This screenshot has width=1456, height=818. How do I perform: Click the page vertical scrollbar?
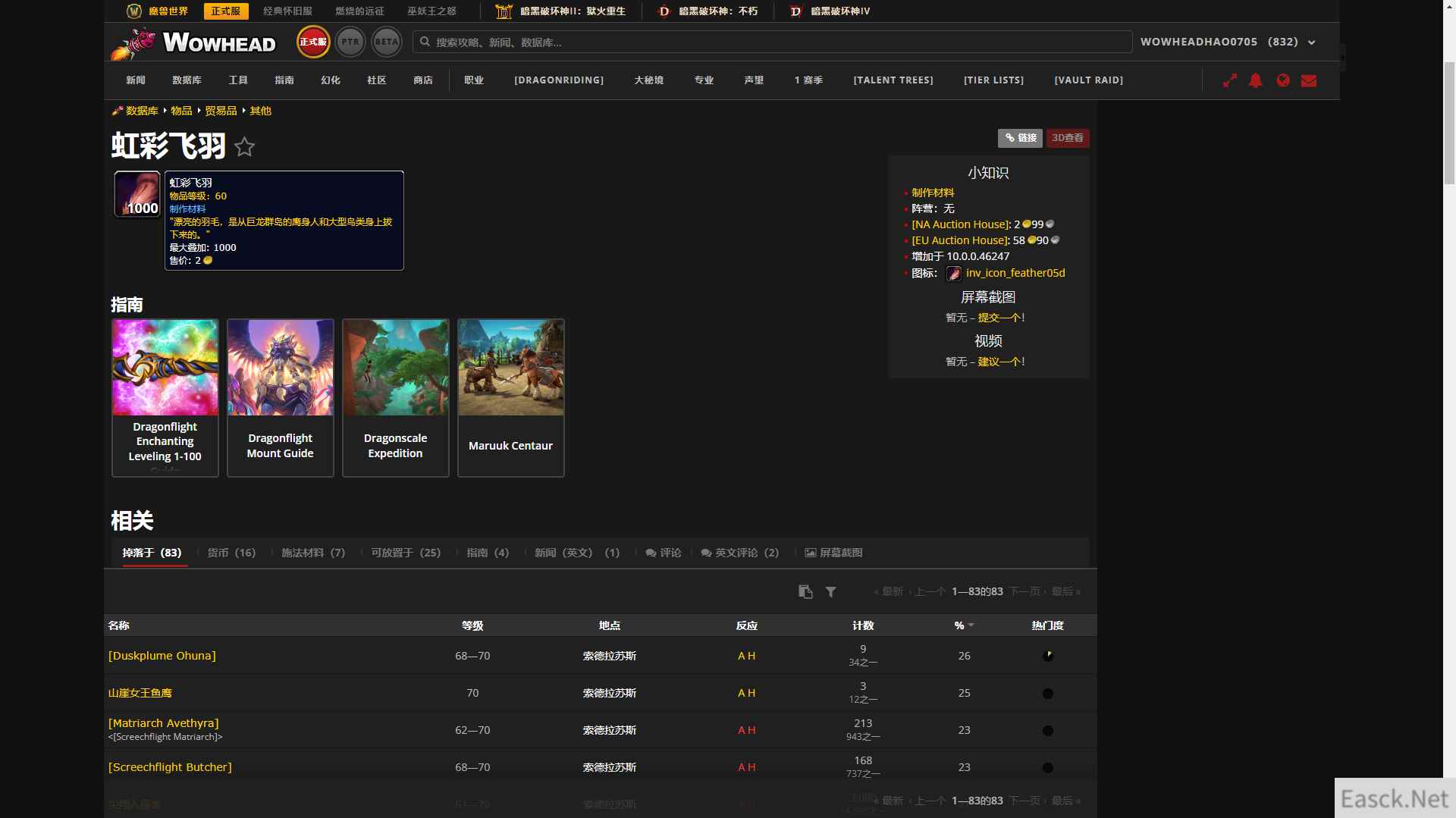(1449, 121)
